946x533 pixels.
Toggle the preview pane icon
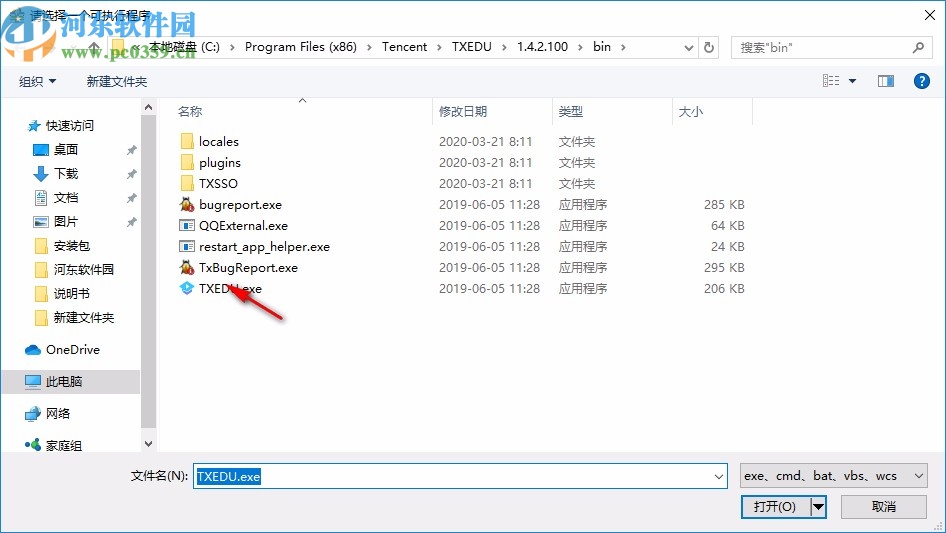click(x=886, y=81)
